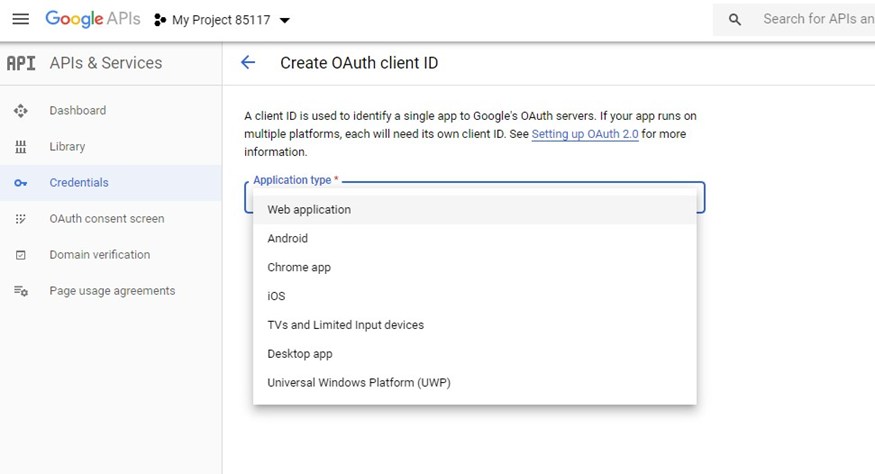The height and width of the screenshot is (474, 875).
Task: Choose TVs and Limited Input devices
Action: pos(346,325)
